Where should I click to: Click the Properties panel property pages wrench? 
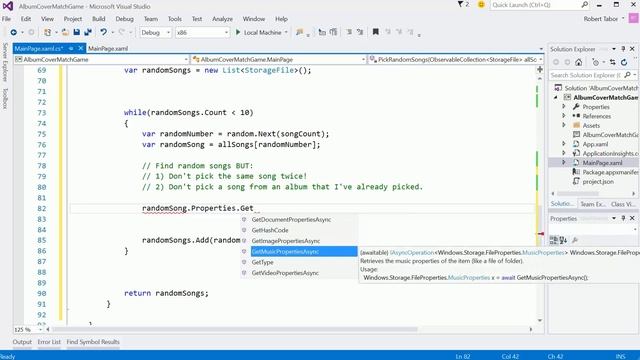[575, 240]
